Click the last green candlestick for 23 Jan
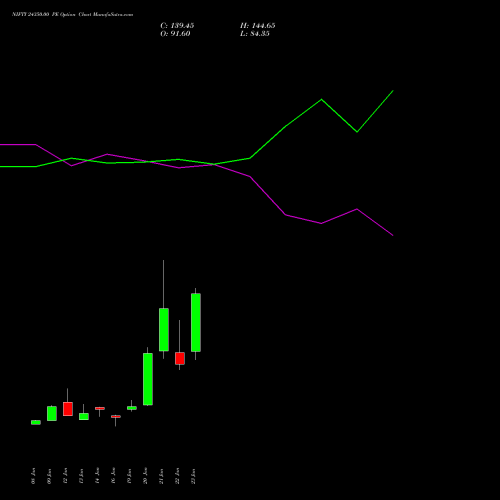 click(196, 322)
